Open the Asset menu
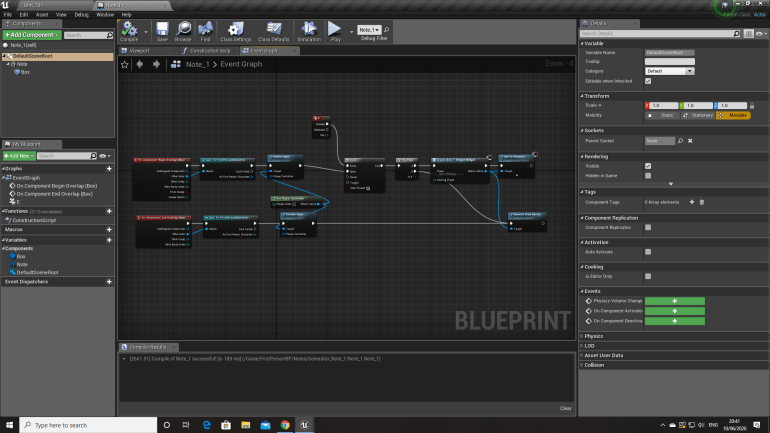The image size is (770, 433). click(42, 15)
